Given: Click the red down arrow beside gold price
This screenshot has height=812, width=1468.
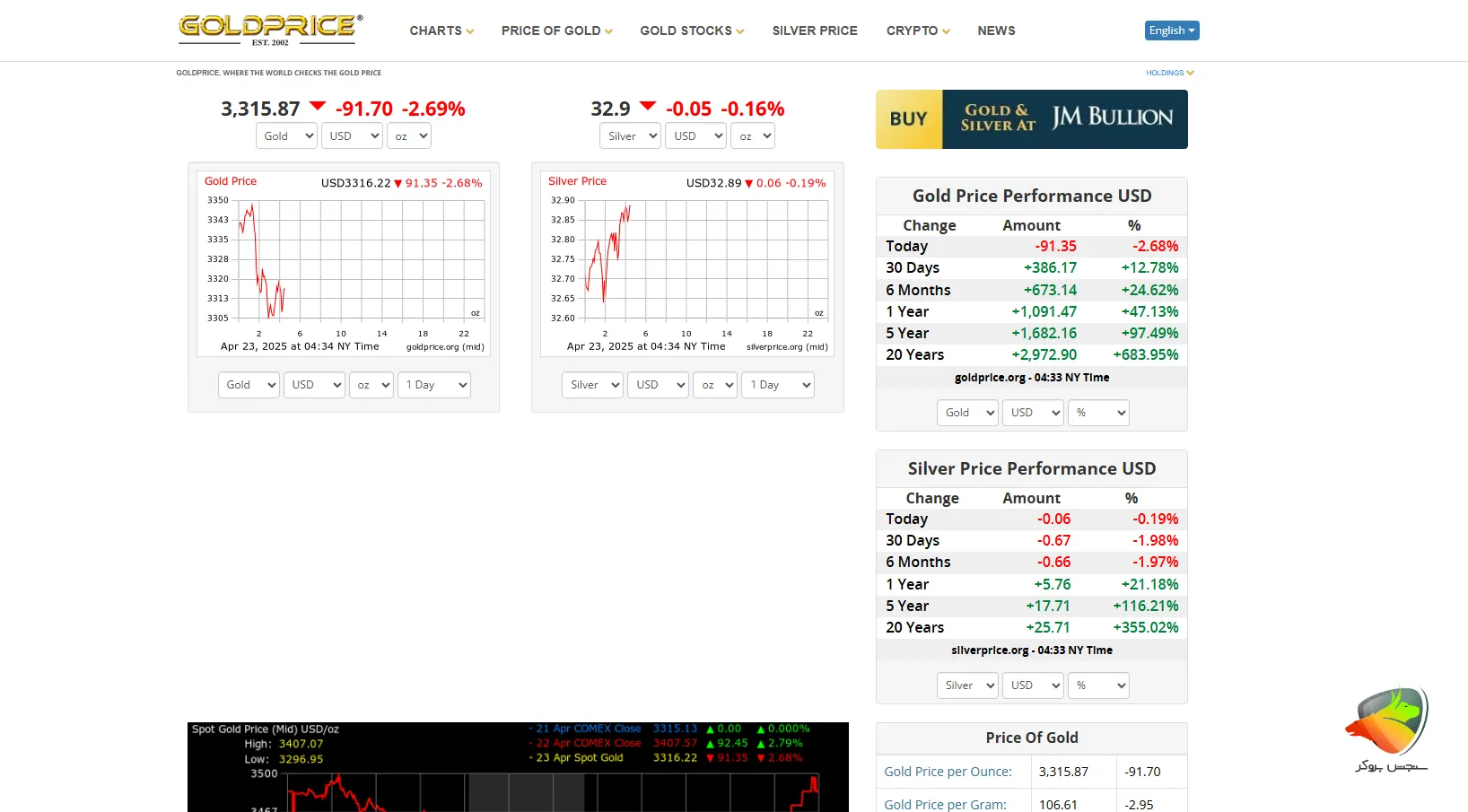Looking at the screenshot, I should coord(318,106).
